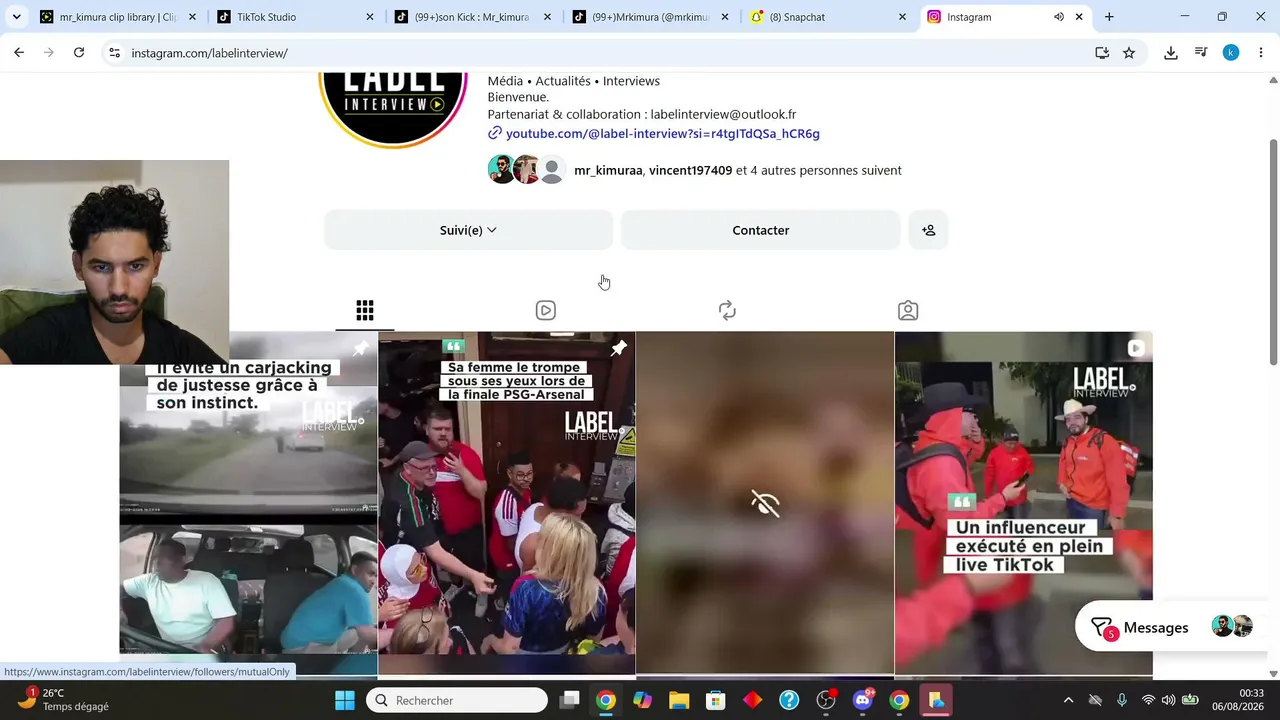Open Chrome downloads icon
1280x720 pixels.
[1171, 53]
